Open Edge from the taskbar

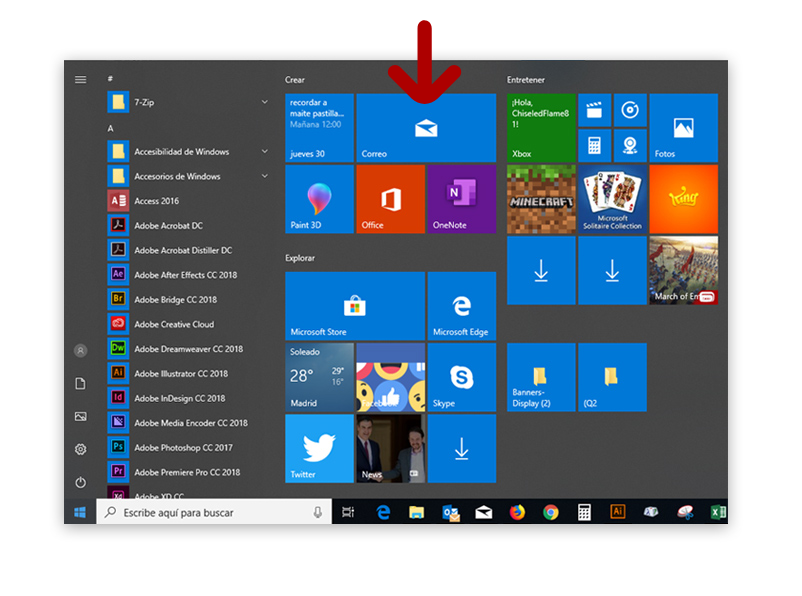click(x=383, y=512)
